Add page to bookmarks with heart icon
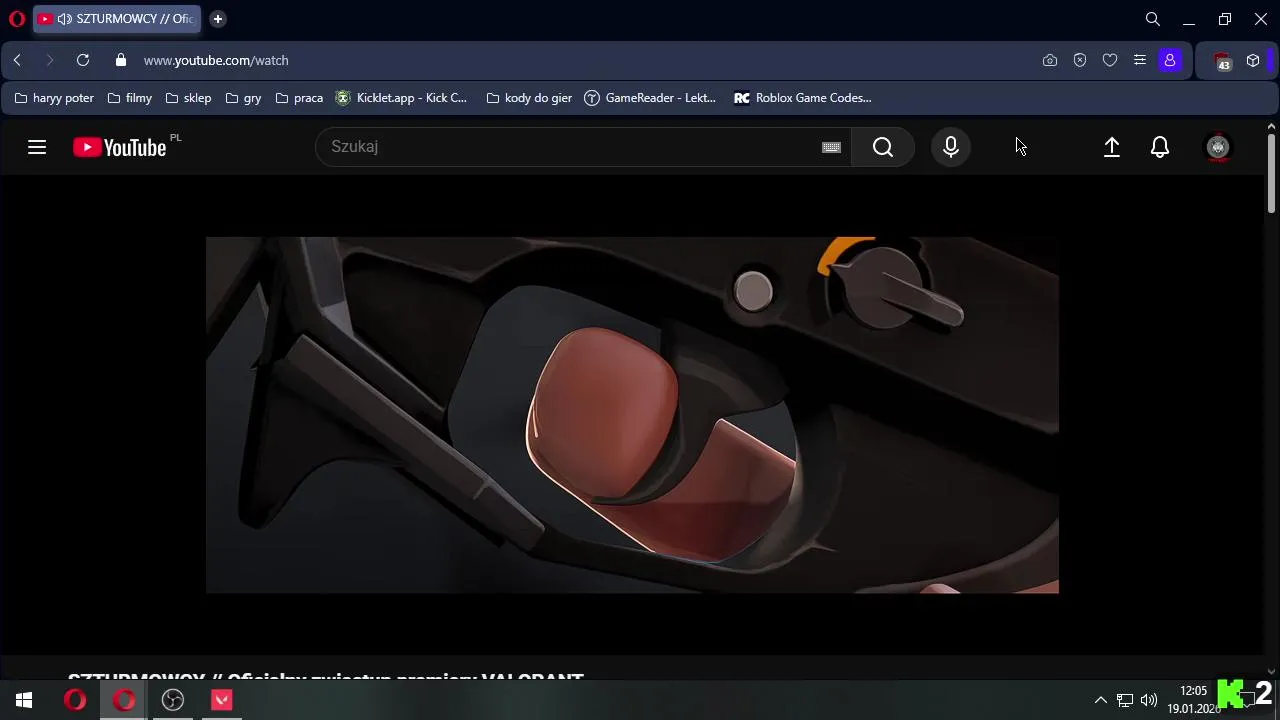 [x=1110, y=60]
